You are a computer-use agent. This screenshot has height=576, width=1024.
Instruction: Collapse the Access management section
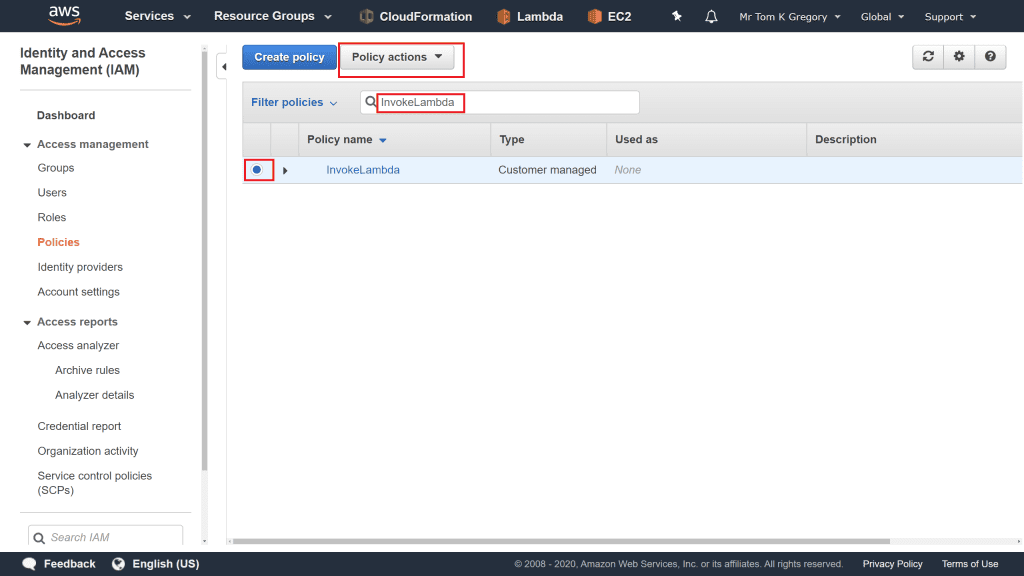pyautogui.click(x=27, y=145)
